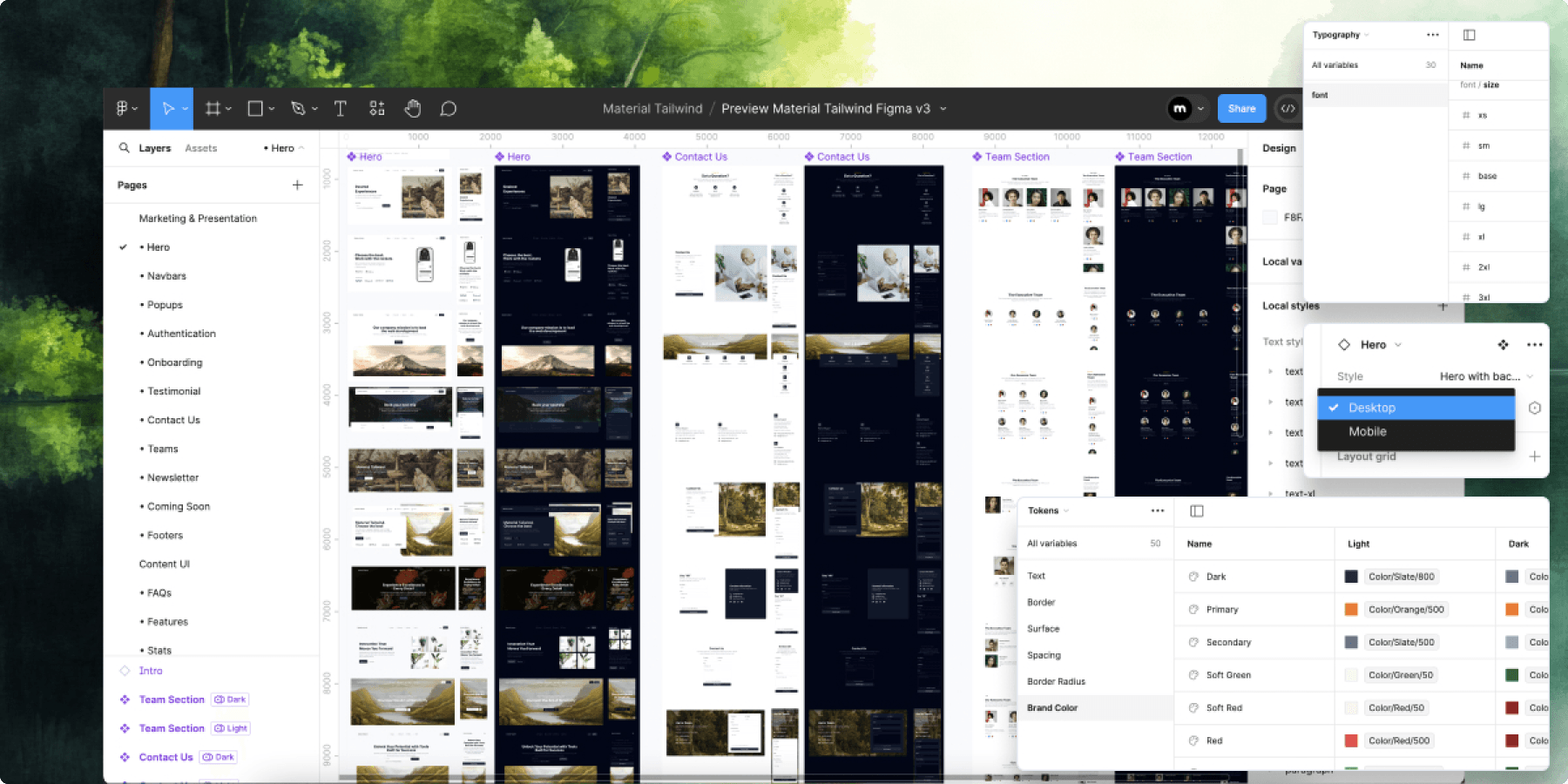Select Mobile in the style variant menu
Viewport: 1568px width, 784px height.
[x=1368, y=431]
